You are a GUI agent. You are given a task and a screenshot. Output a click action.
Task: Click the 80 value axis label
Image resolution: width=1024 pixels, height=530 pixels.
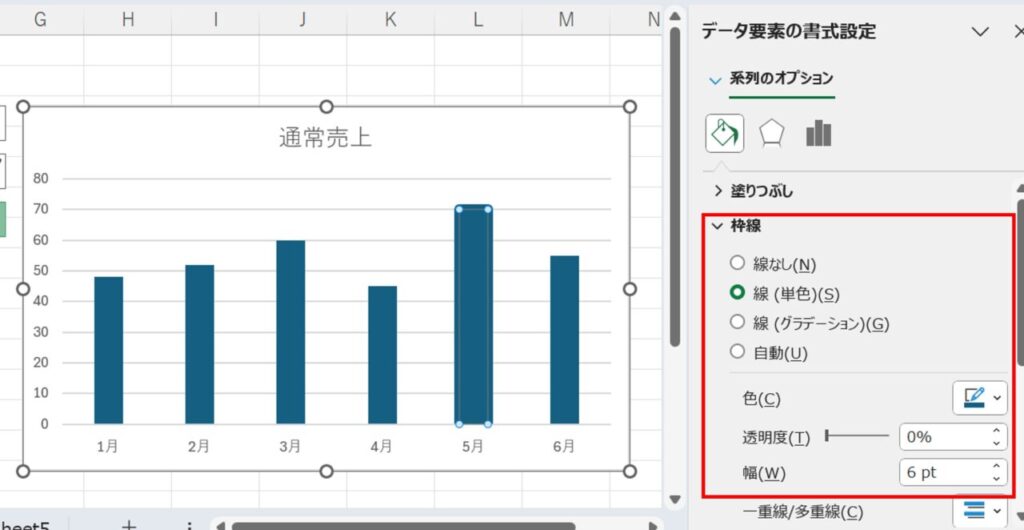(x=40, y=178)
